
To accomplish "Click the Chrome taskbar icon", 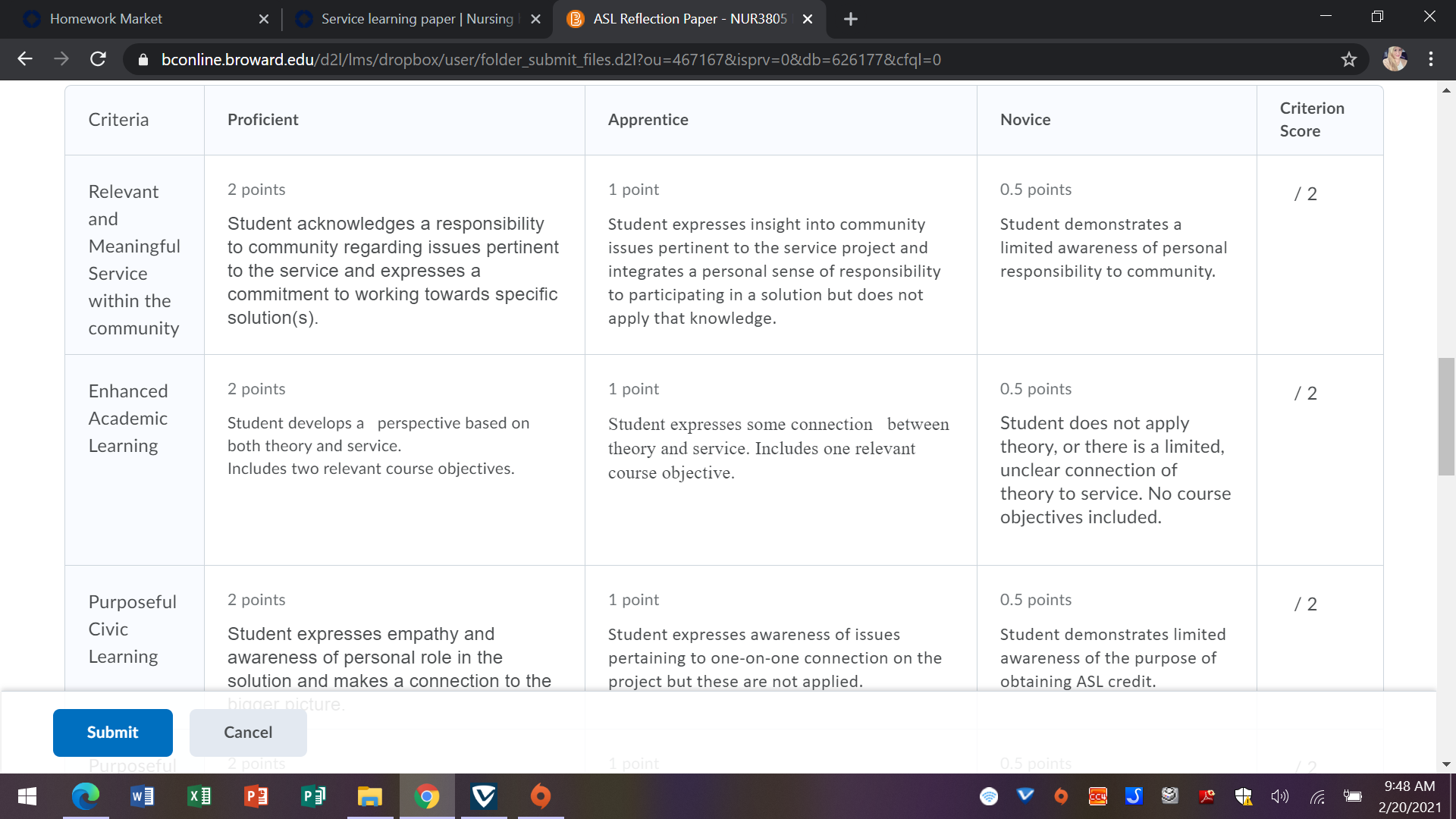I will coord(427,796).
